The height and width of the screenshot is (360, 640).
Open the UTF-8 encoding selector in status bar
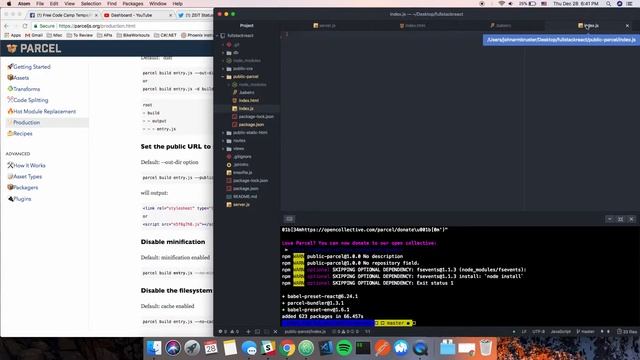coord(538,331)
